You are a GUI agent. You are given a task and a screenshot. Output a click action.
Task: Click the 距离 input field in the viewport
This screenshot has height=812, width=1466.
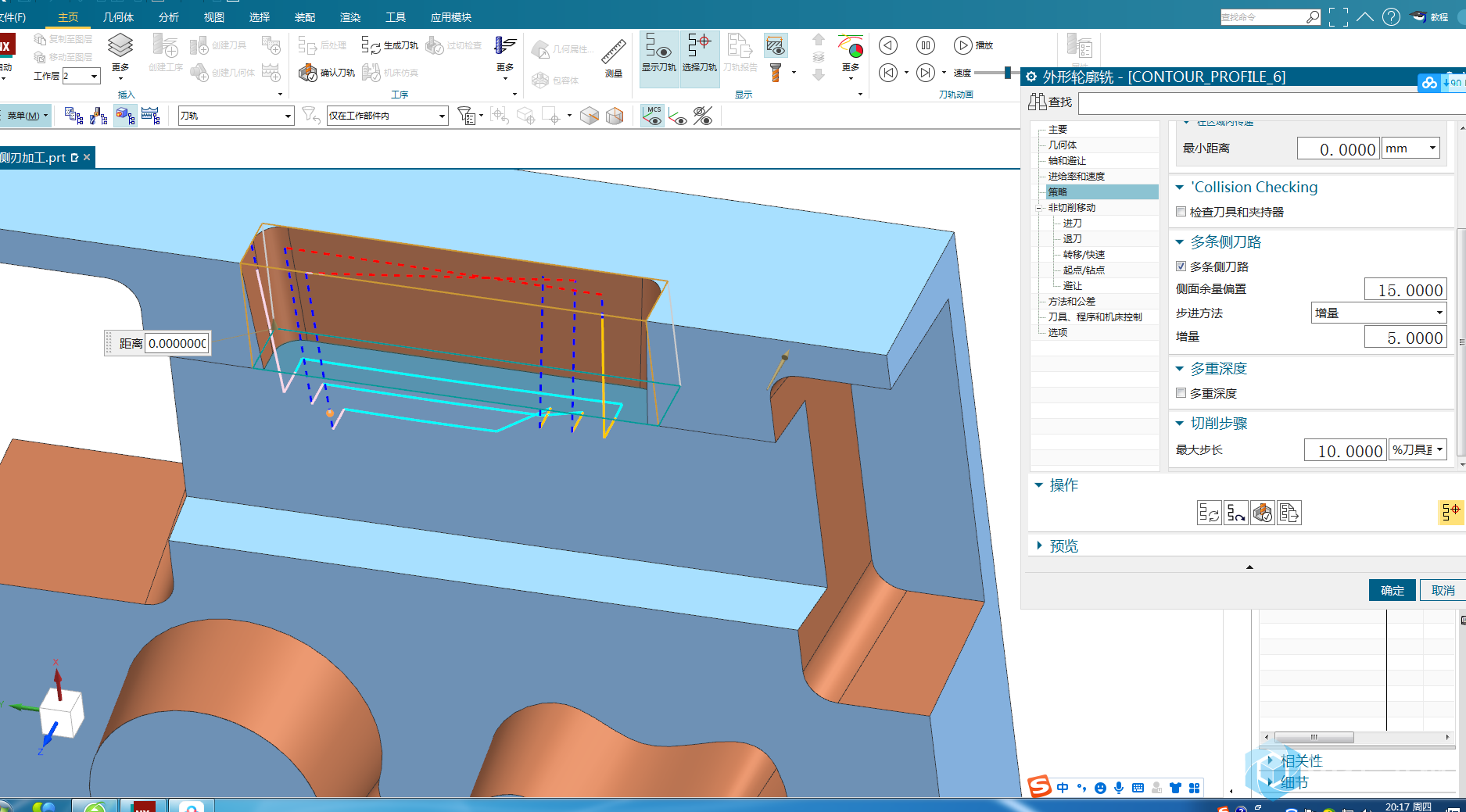[x=177, y=343]
